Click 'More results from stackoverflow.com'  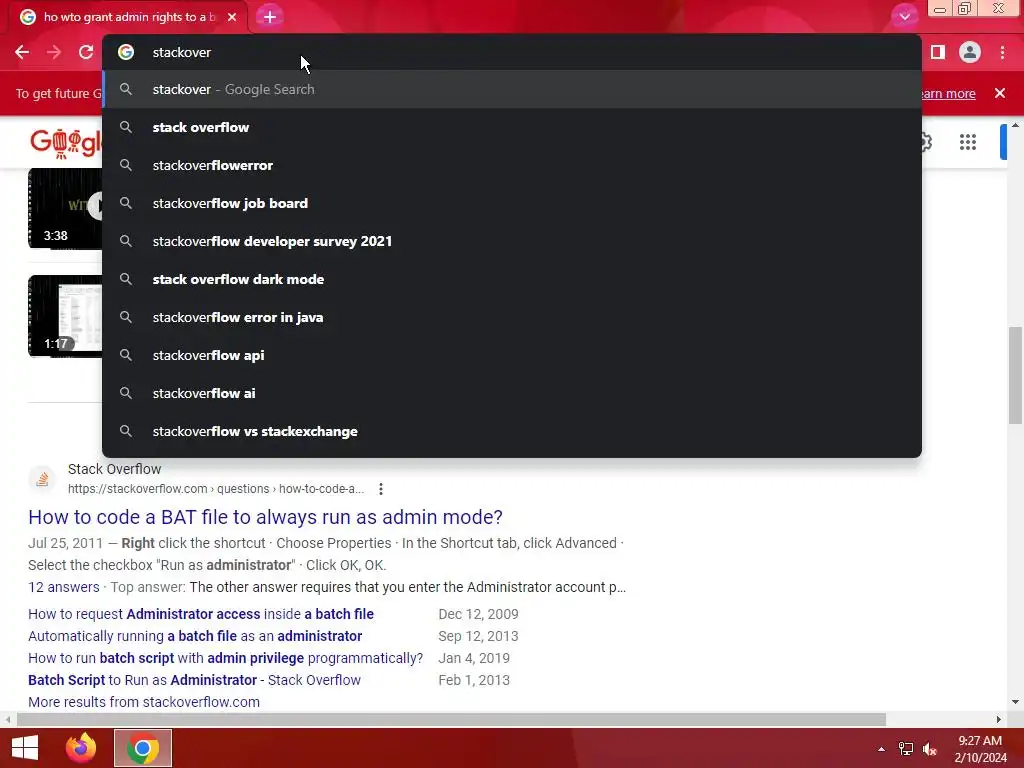pos(144,702)
